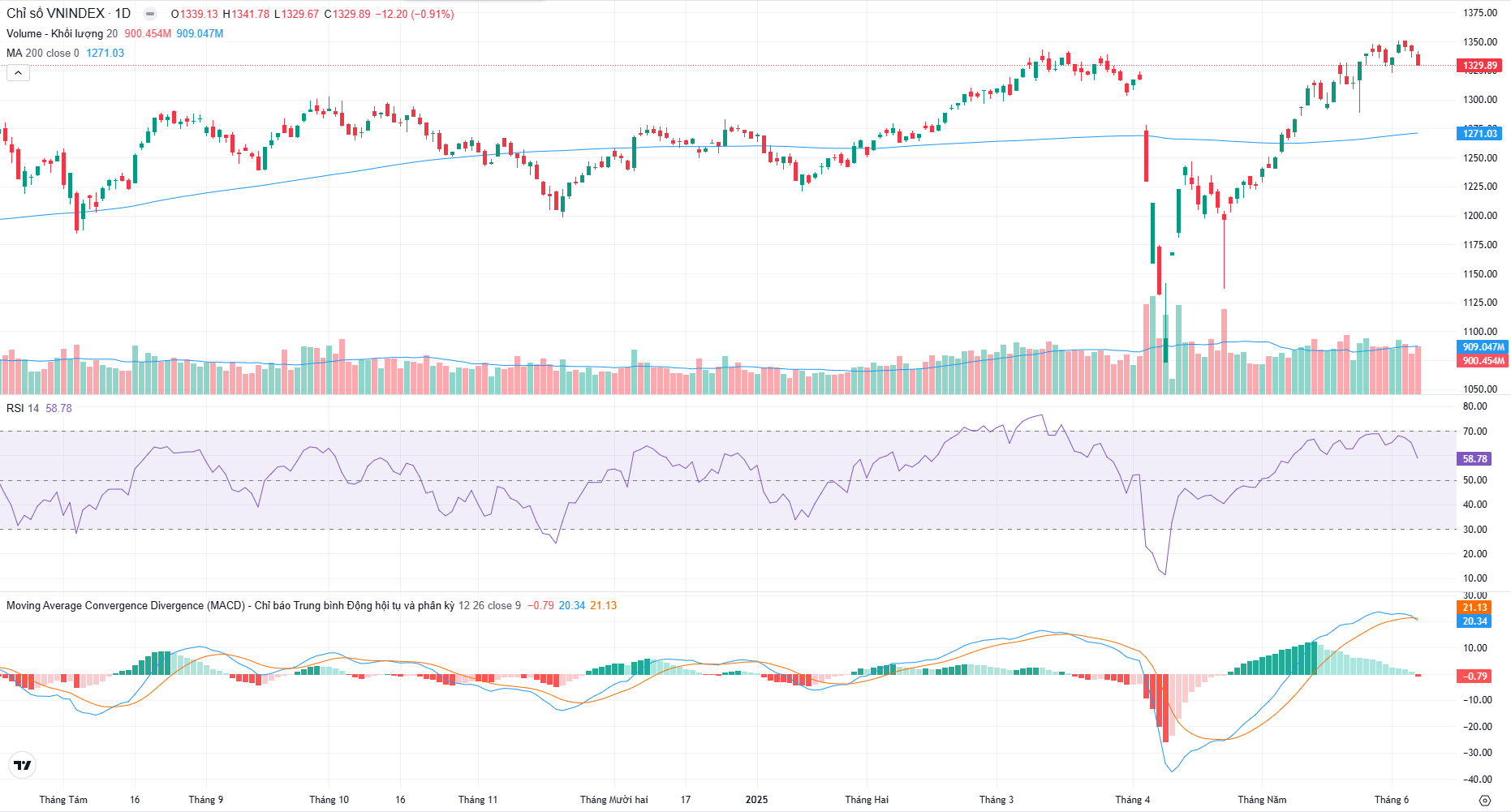Viewport: 1511px width, 812px height.
Task: Click Tháng 6 on the time axis
Action: [x=1392, y=800]
